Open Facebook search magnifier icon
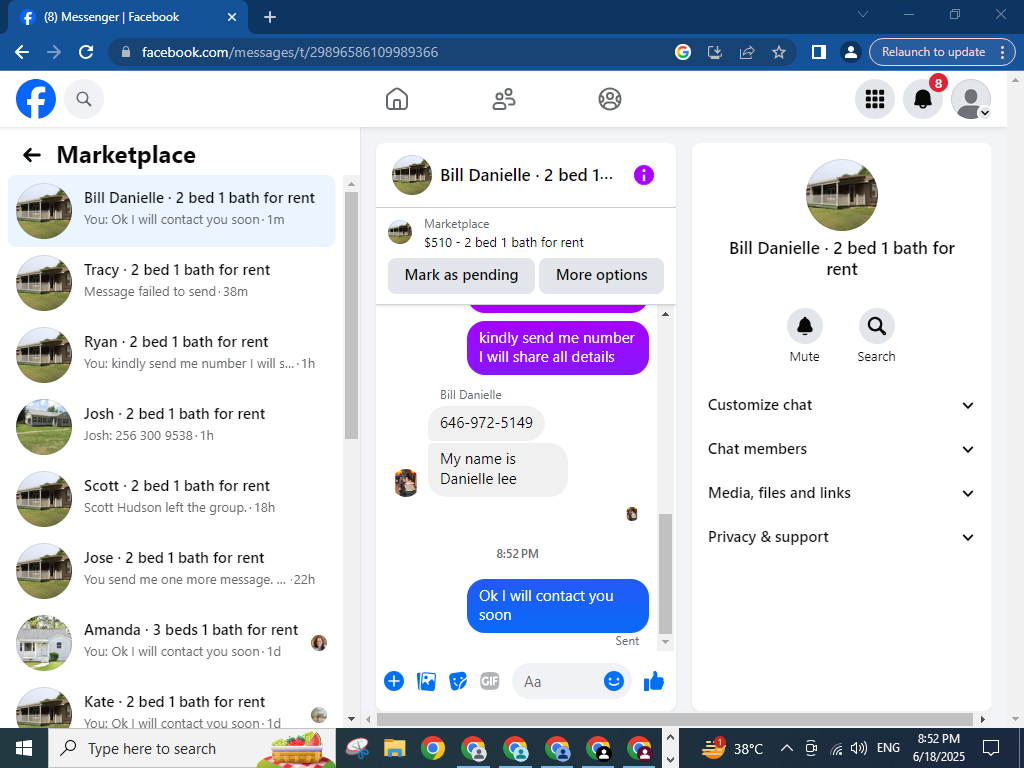The height and width of the screenshot is (768, 1024). (x=84, y=99)
